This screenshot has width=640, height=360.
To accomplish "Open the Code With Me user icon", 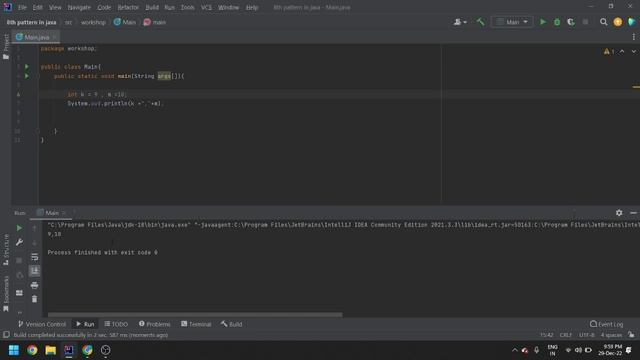I will [x=460, y=22].
